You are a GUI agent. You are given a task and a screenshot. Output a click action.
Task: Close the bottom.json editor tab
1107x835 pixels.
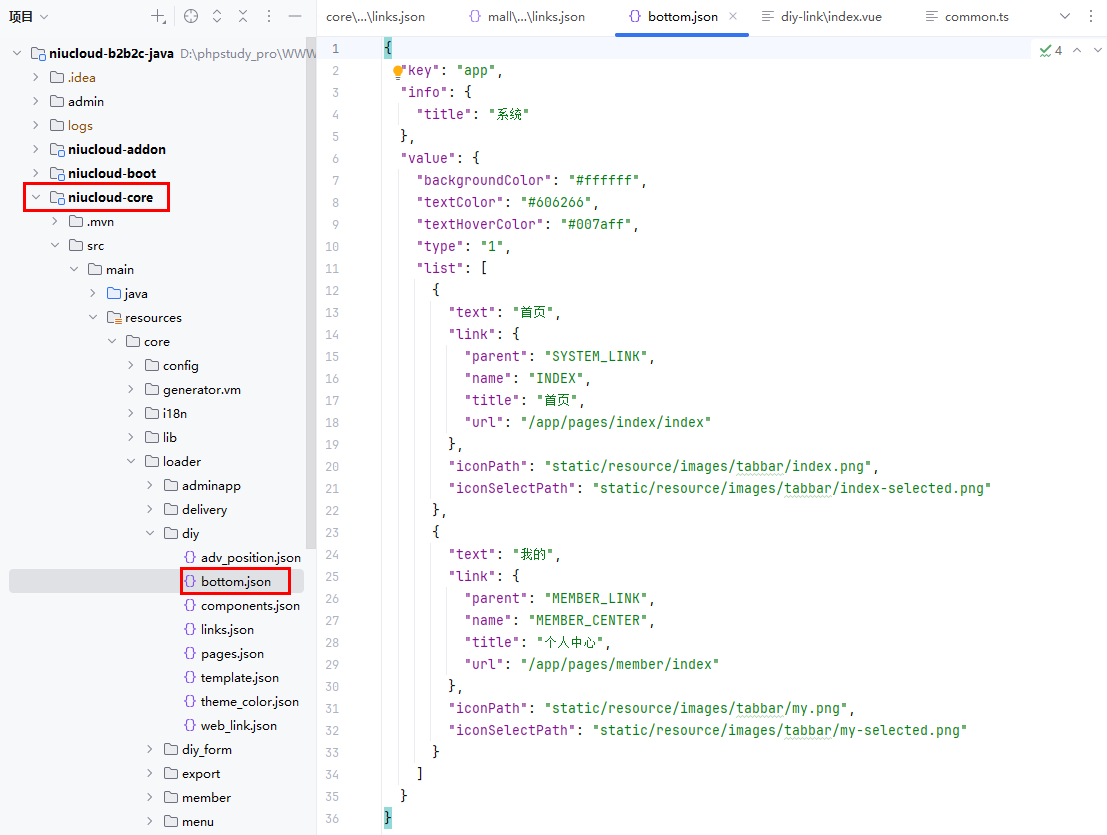point(733,16)
